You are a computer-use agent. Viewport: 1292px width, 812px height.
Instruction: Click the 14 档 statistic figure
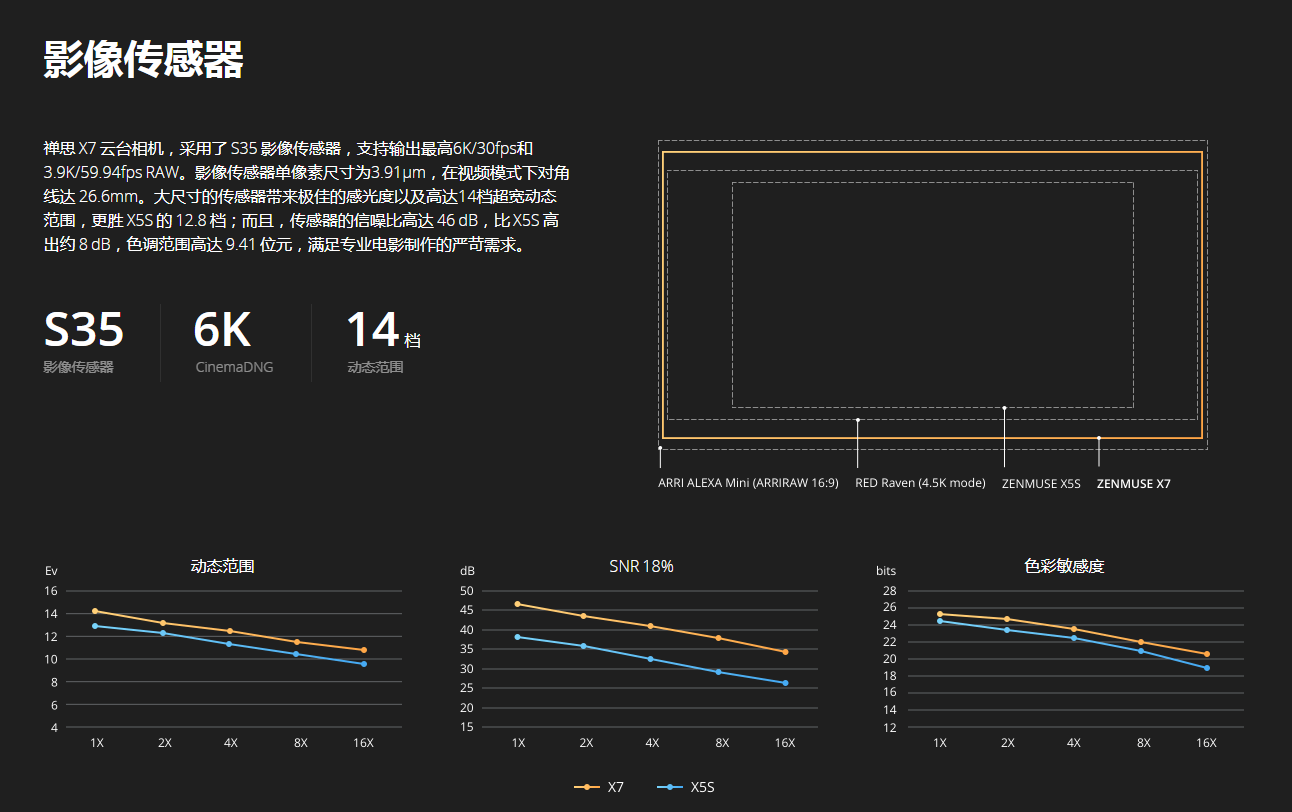pyautogui.click(x=383, y=330)
